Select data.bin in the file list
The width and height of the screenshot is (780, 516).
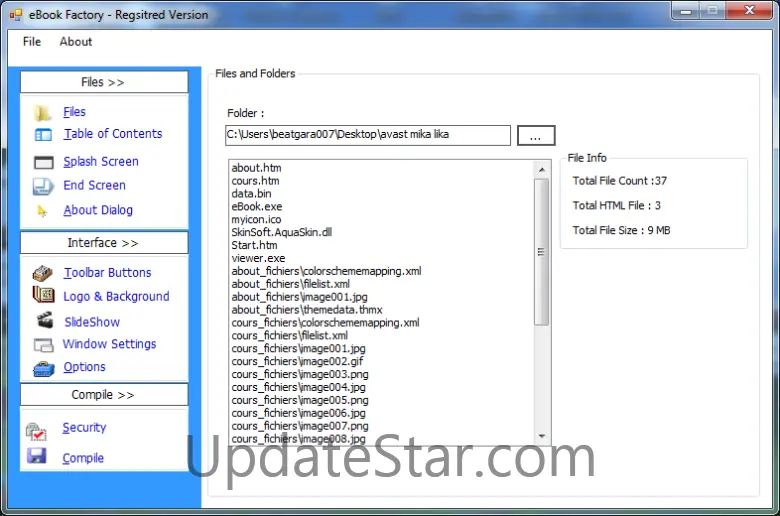[x=251, y=194]
